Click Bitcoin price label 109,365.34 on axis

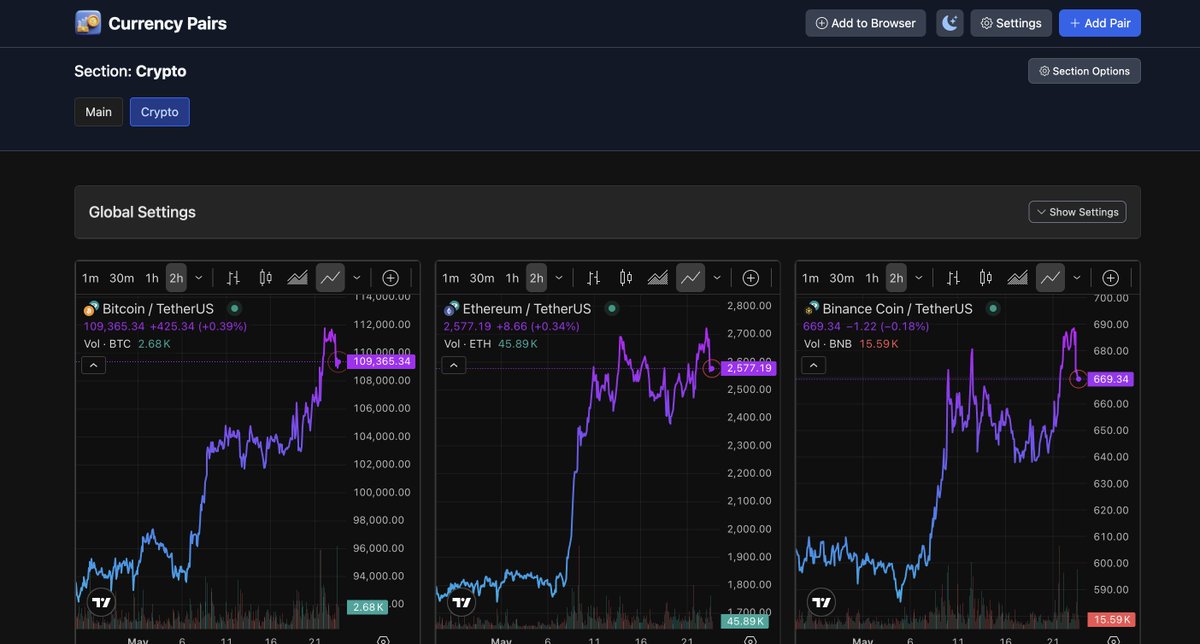[380, 361]
